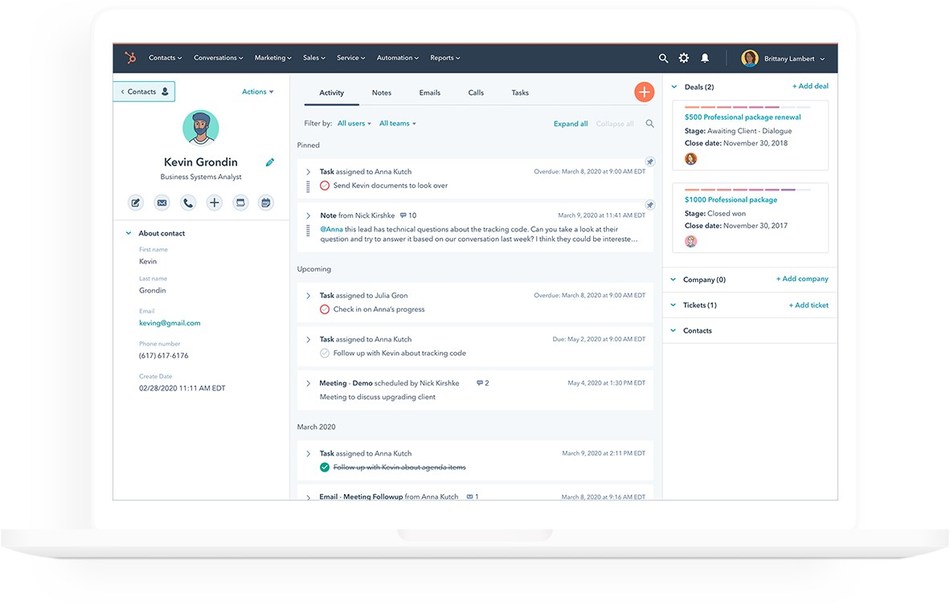This screenshot has width=950, height=605.
Task: Compose an email to Kevin Grondin
Action: point(161,202)
